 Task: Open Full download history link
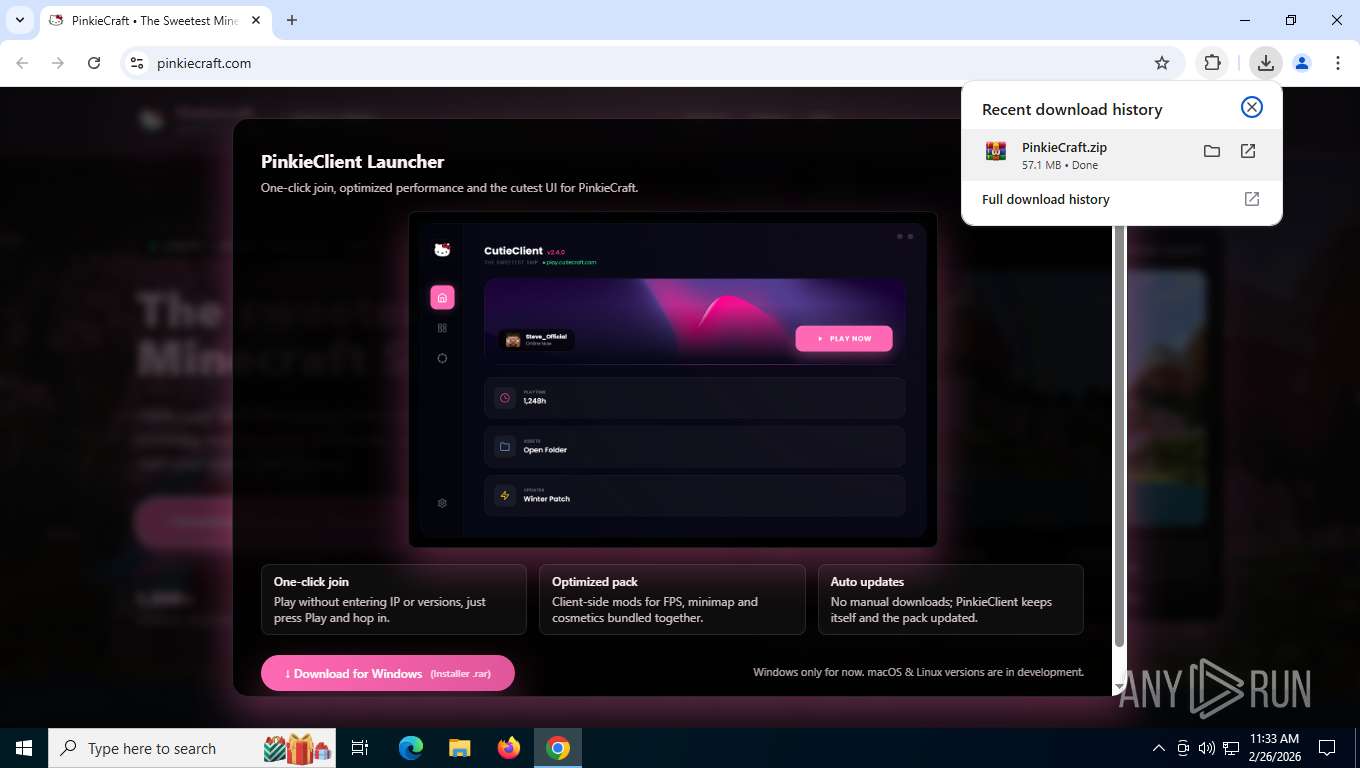pyautogui.click(x=1120, y=199)
